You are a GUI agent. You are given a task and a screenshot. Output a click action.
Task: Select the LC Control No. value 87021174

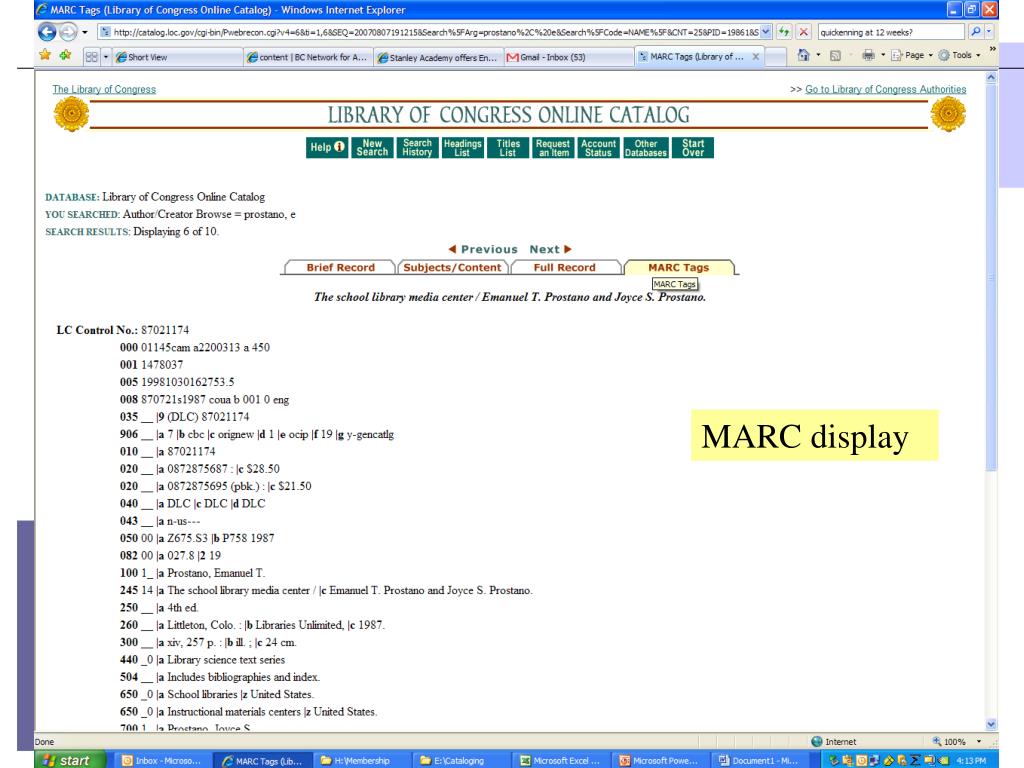(x=165, y=330)
